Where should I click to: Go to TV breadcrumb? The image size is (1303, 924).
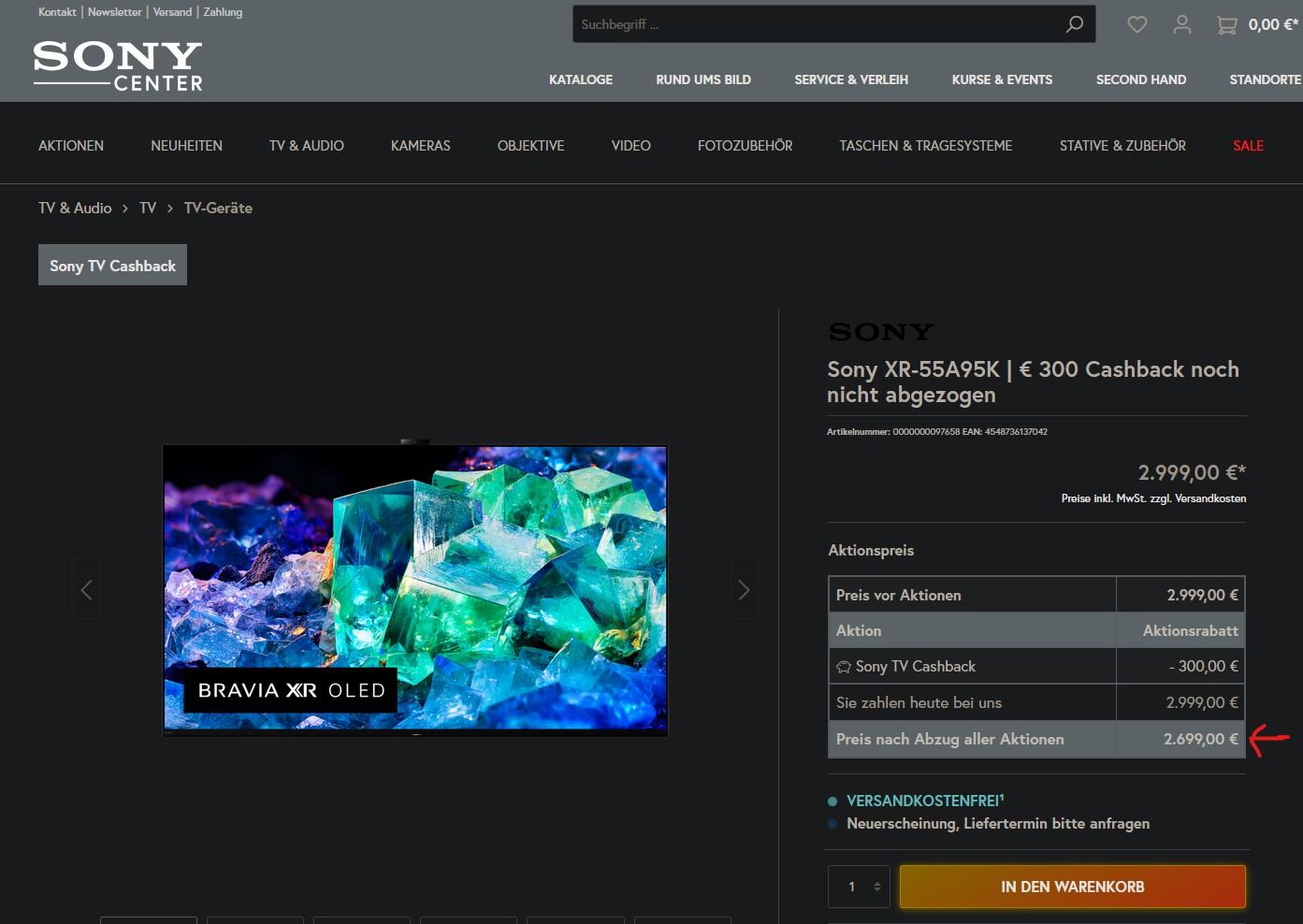point(148,208)
